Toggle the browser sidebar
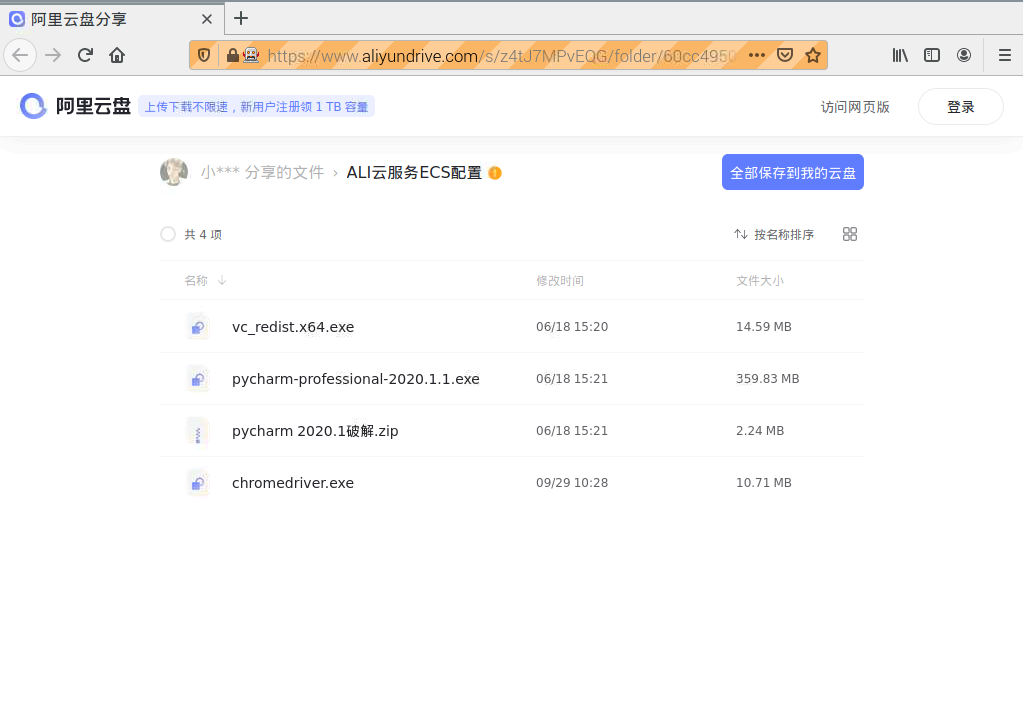Screen dimensions: 1023x705 932,55
